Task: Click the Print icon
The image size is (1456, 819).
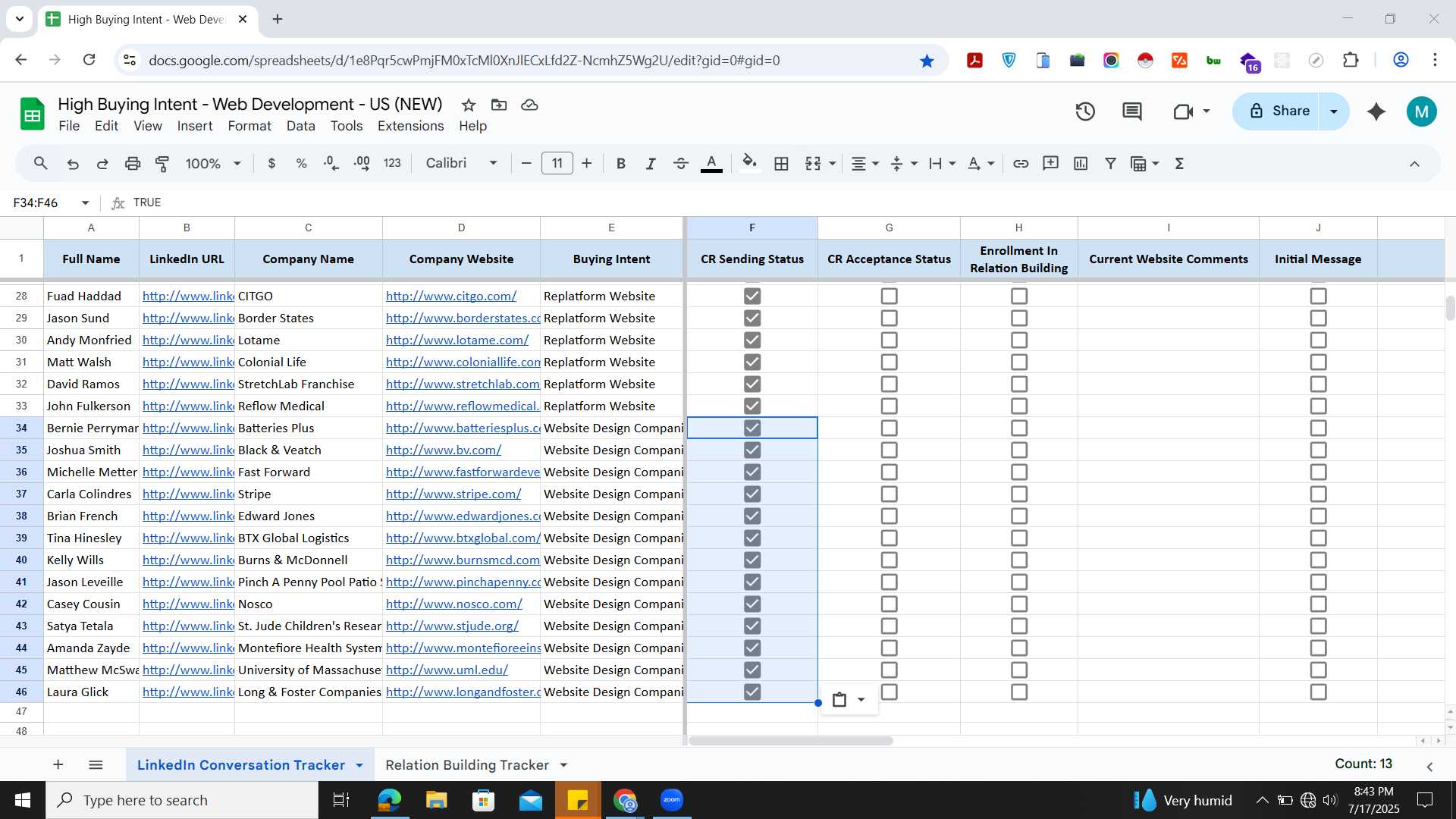Action: pos(133,164)
